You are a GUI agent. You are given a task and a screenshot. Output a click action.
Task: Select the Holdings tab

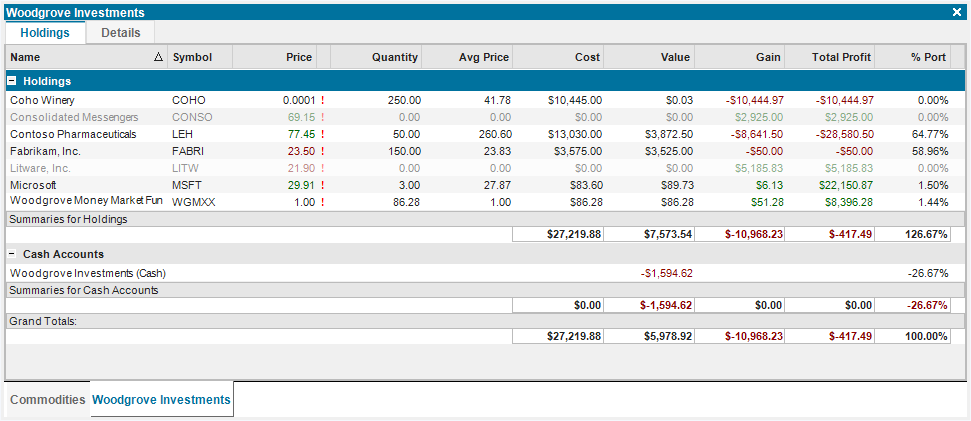(x=45, y=33)
